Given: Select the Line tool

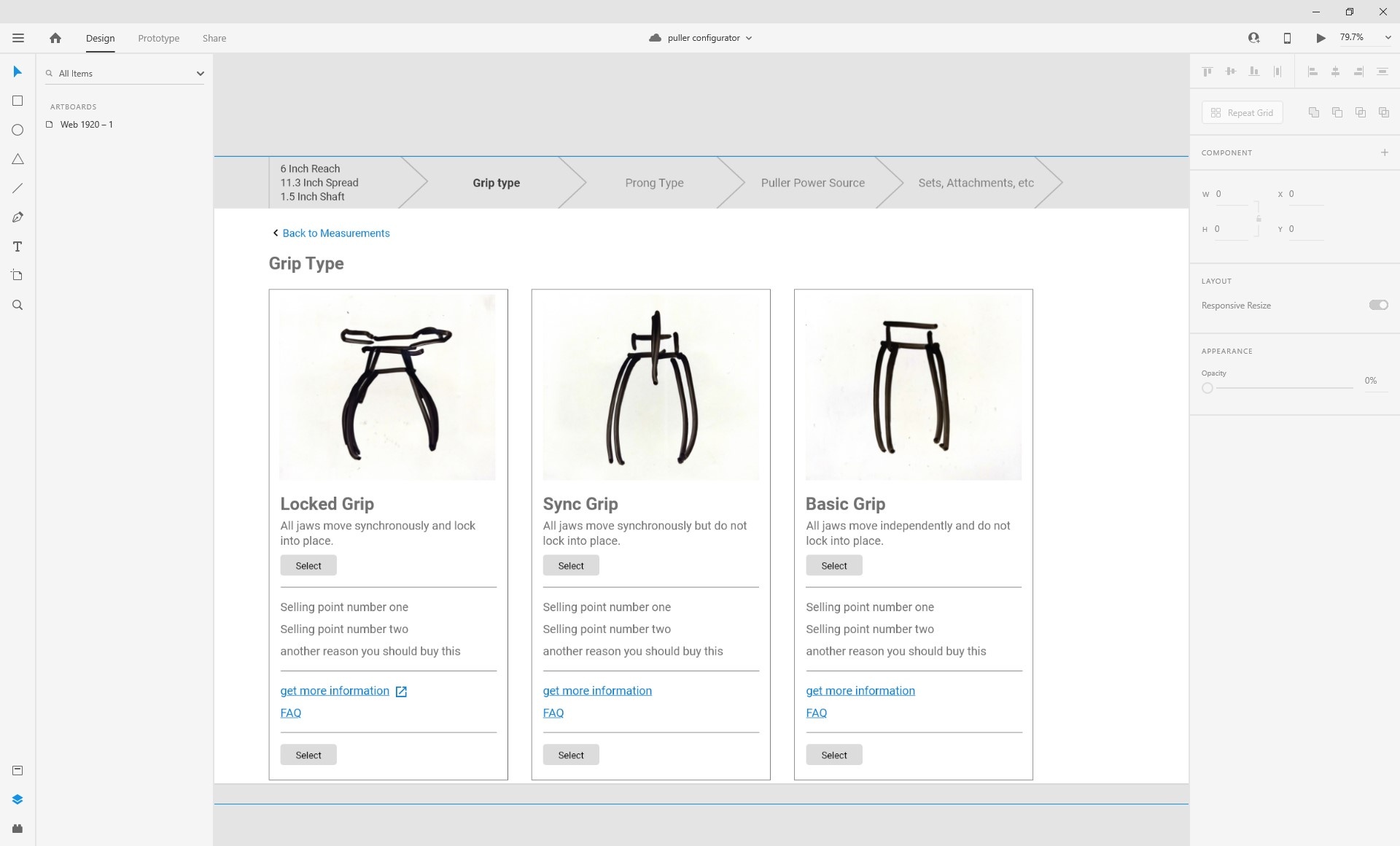Looking at the screenshot, I should (17, 188).
